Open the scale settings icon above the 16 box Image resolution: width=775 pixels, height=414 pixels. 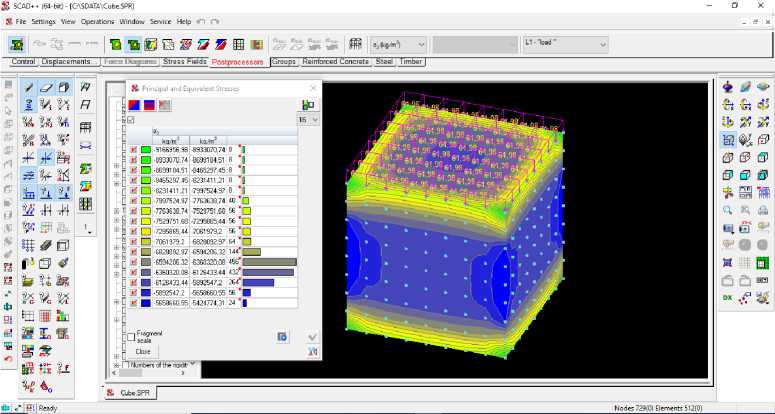pos(308,105)
